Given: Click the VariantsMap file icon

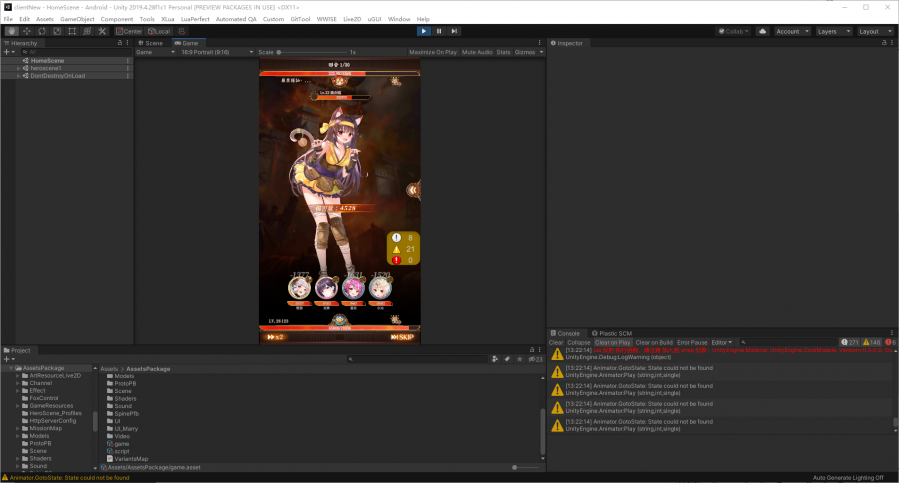Looking at the screenshot, I should click(x=110, y=458).
